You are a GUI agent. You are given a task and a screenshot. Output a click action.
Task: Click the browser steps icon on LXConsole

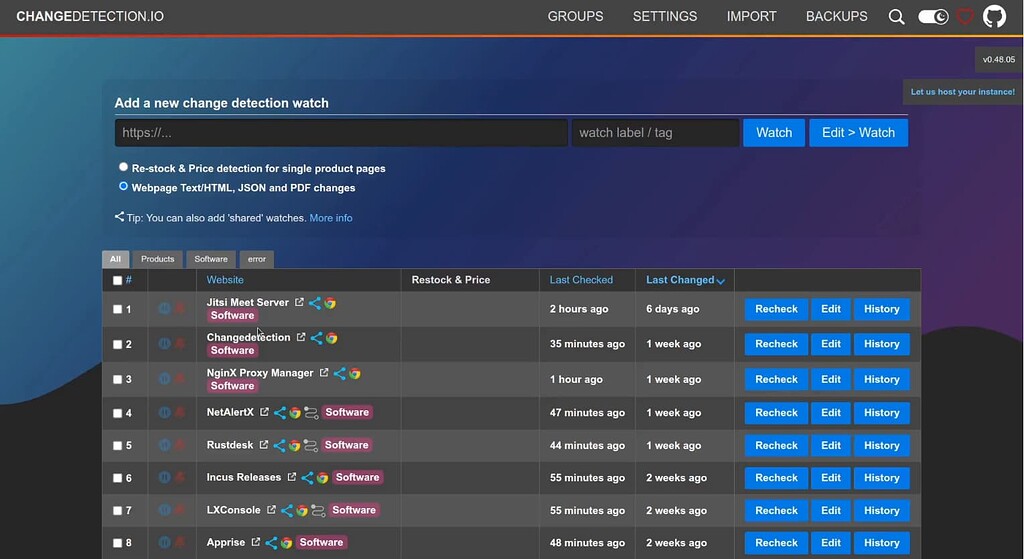point(318,511)
